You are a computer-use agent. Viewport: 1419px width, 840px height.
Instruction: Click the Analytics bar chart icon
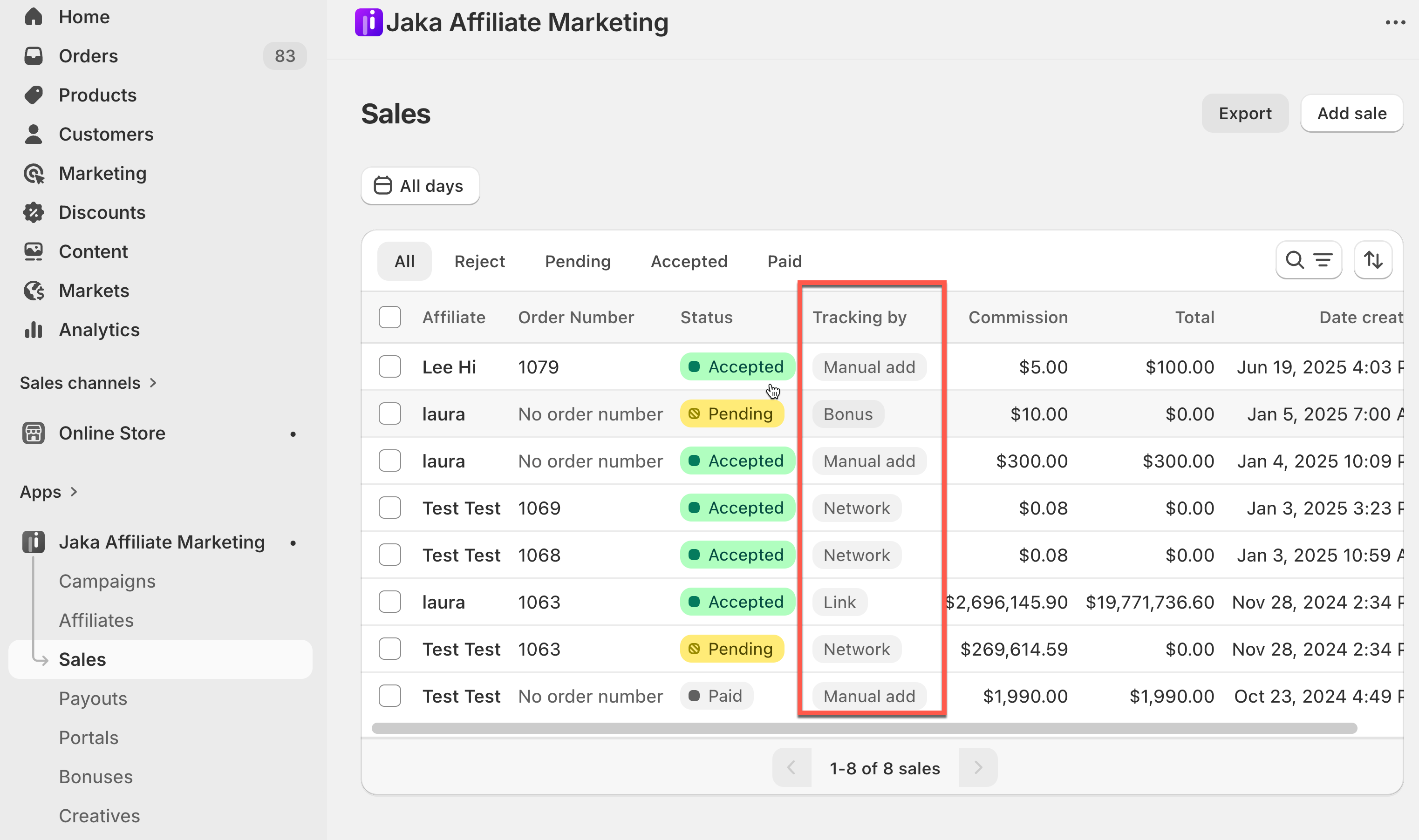click(34, 329)
